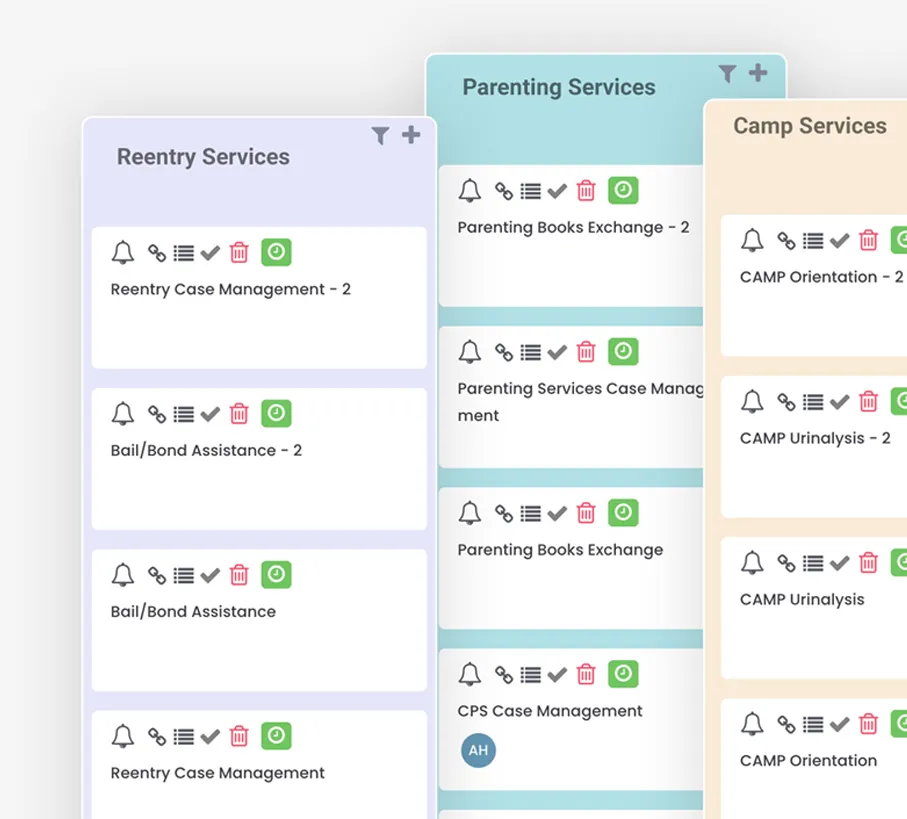Open the filter on Reentry Services column

point(380,134)
